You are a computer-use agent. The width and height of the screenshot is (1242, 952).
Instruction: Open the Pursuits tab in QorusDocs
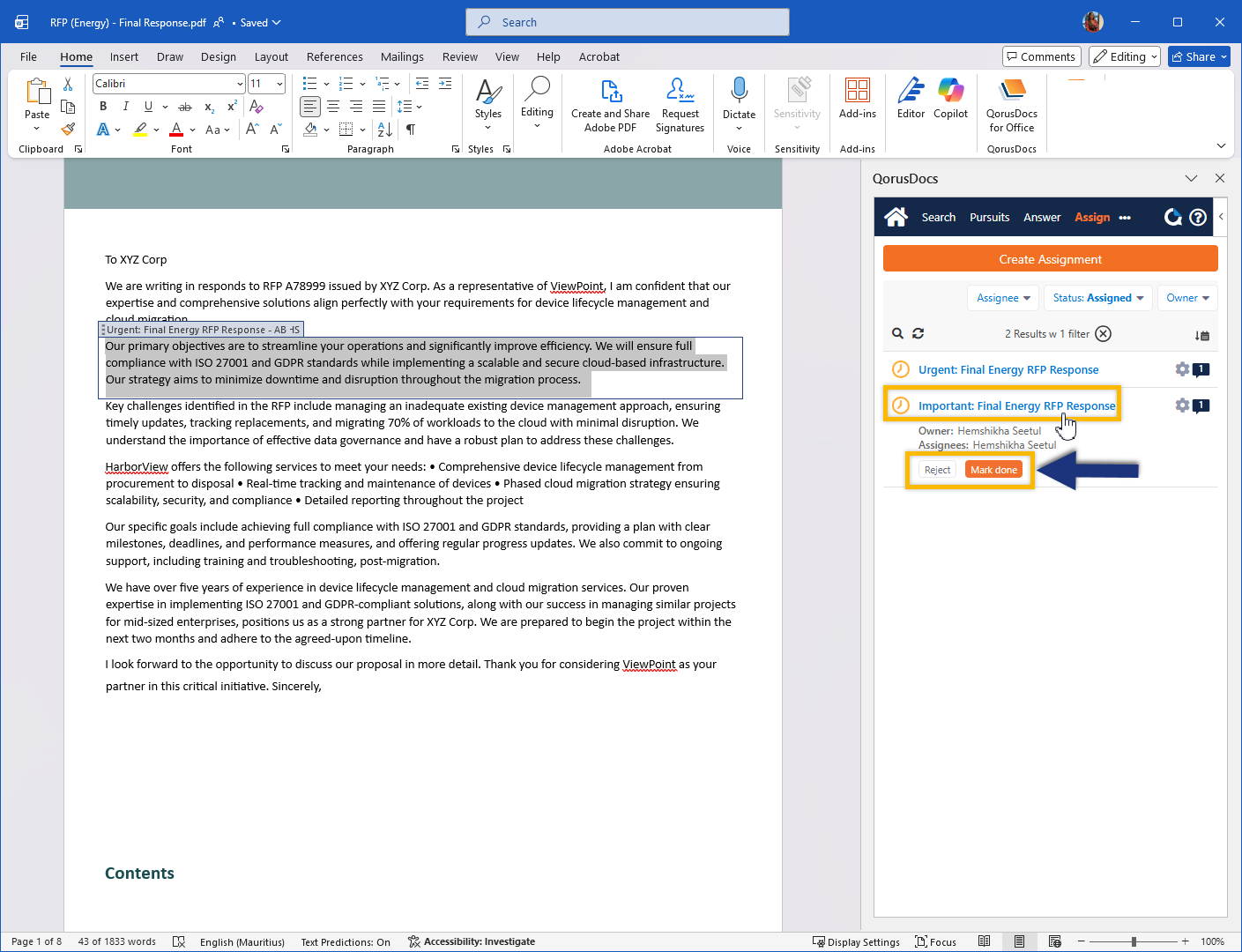(x=989, y=217)
